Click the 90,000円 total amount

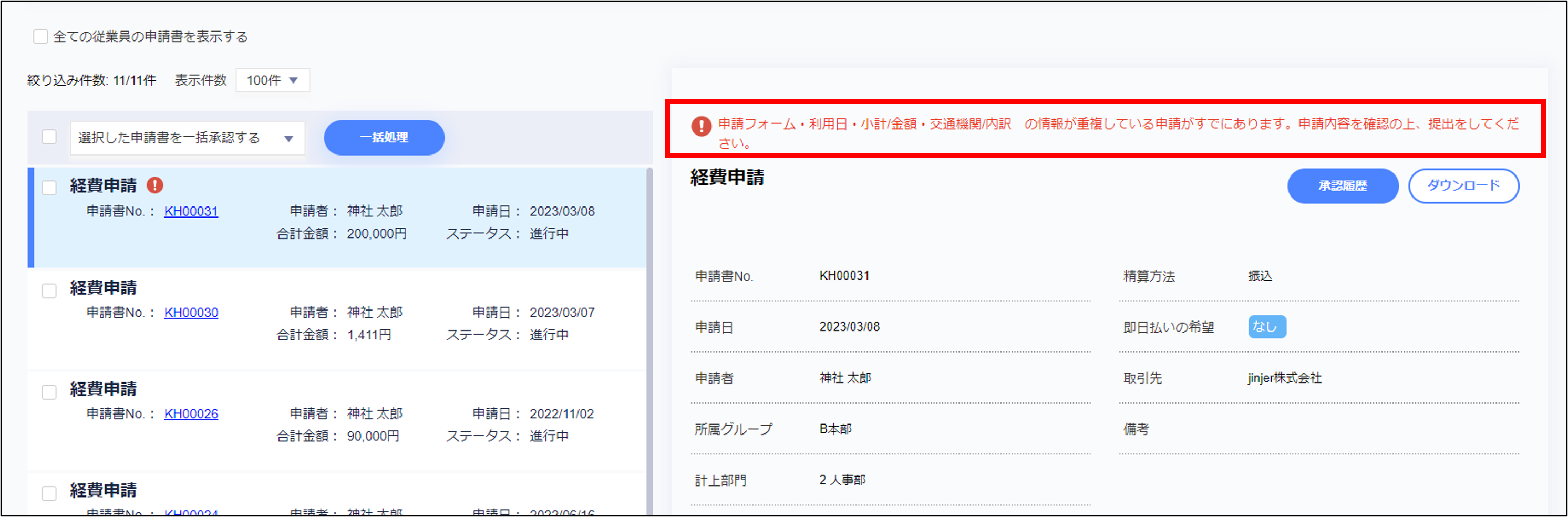pos(373,436)
